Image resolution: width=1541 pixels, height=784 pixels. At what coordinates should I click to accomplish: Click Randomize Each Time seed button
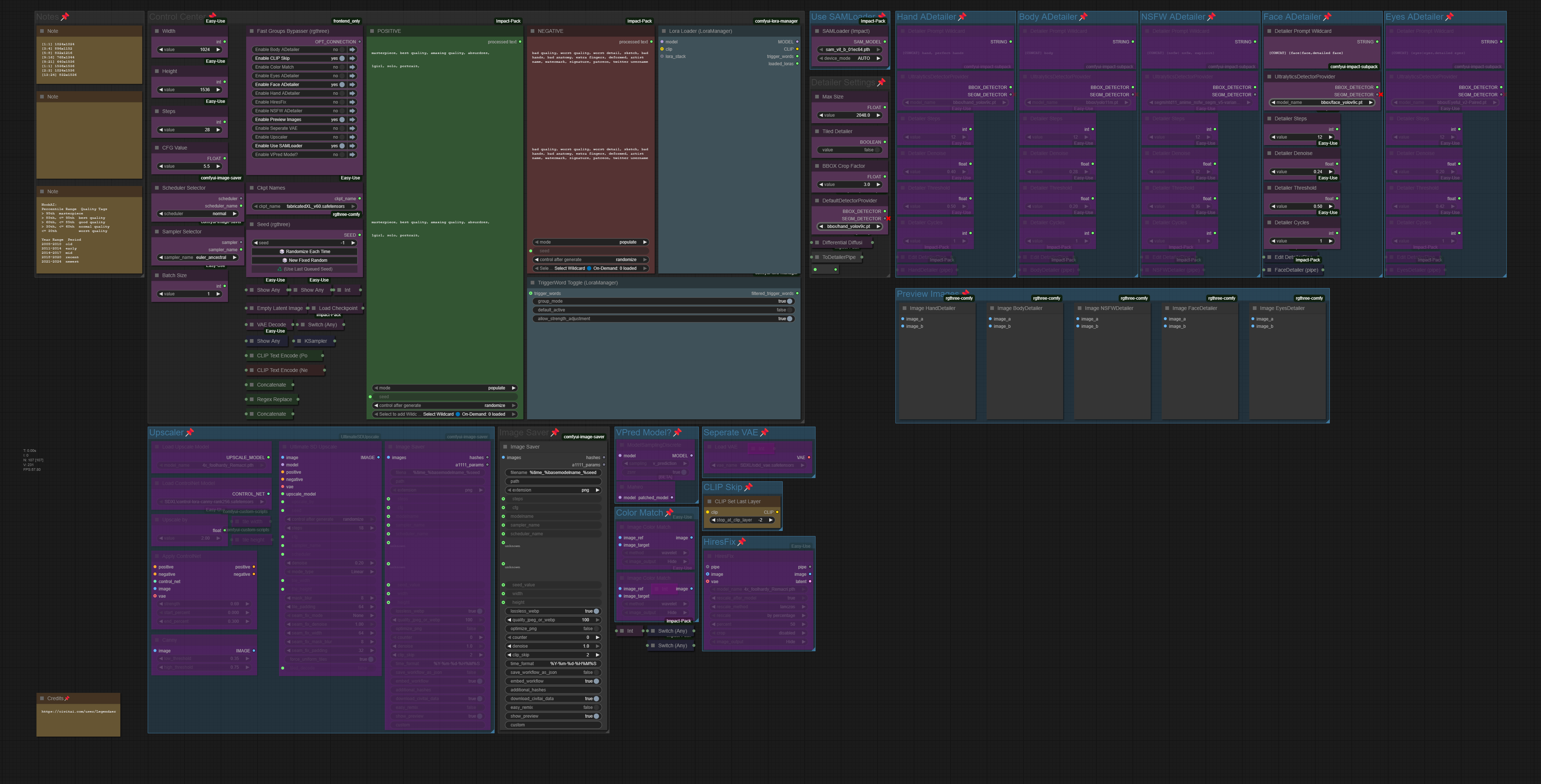305,252
